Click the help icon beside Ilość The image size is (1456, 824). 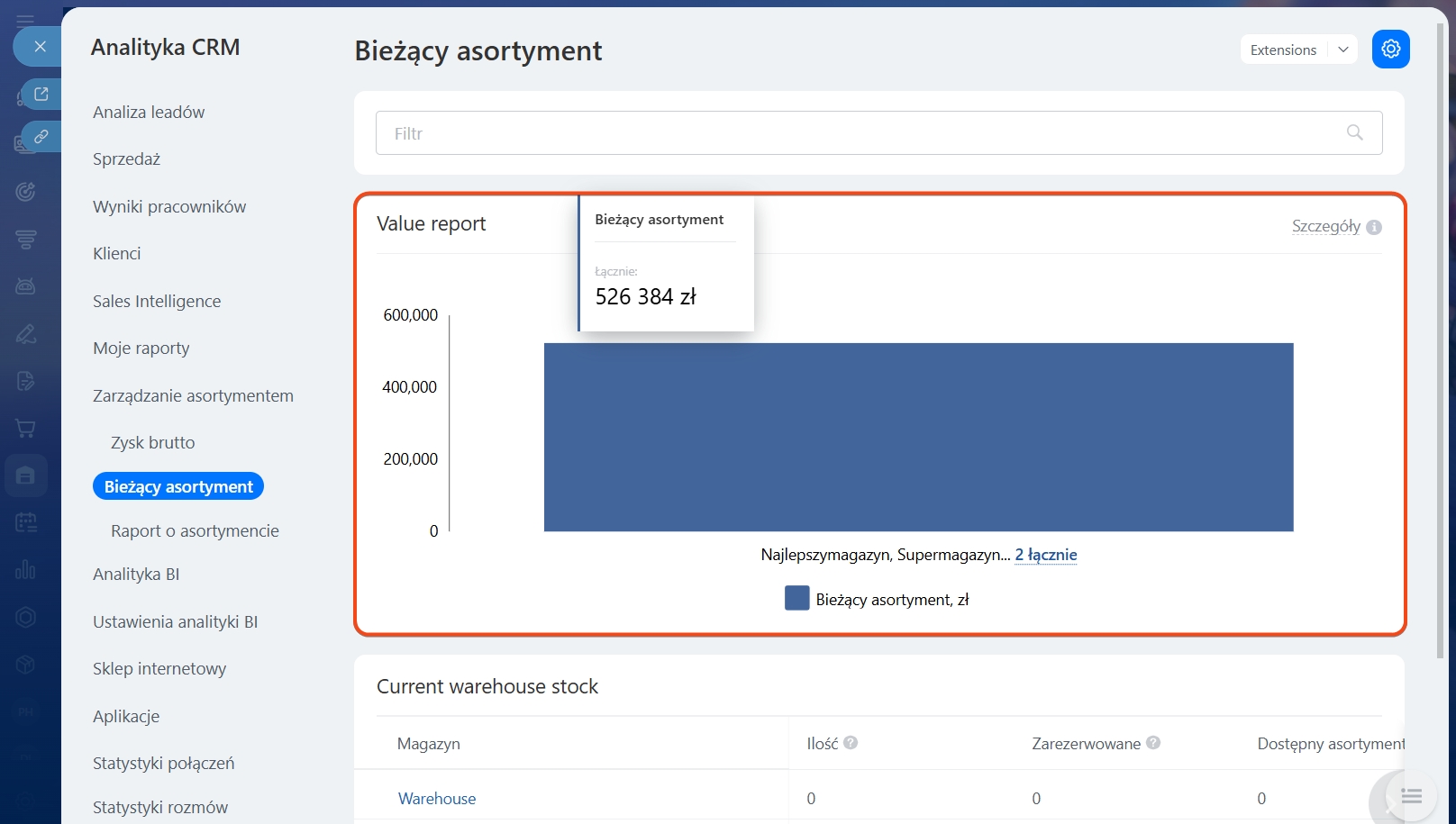coord(851,743)
